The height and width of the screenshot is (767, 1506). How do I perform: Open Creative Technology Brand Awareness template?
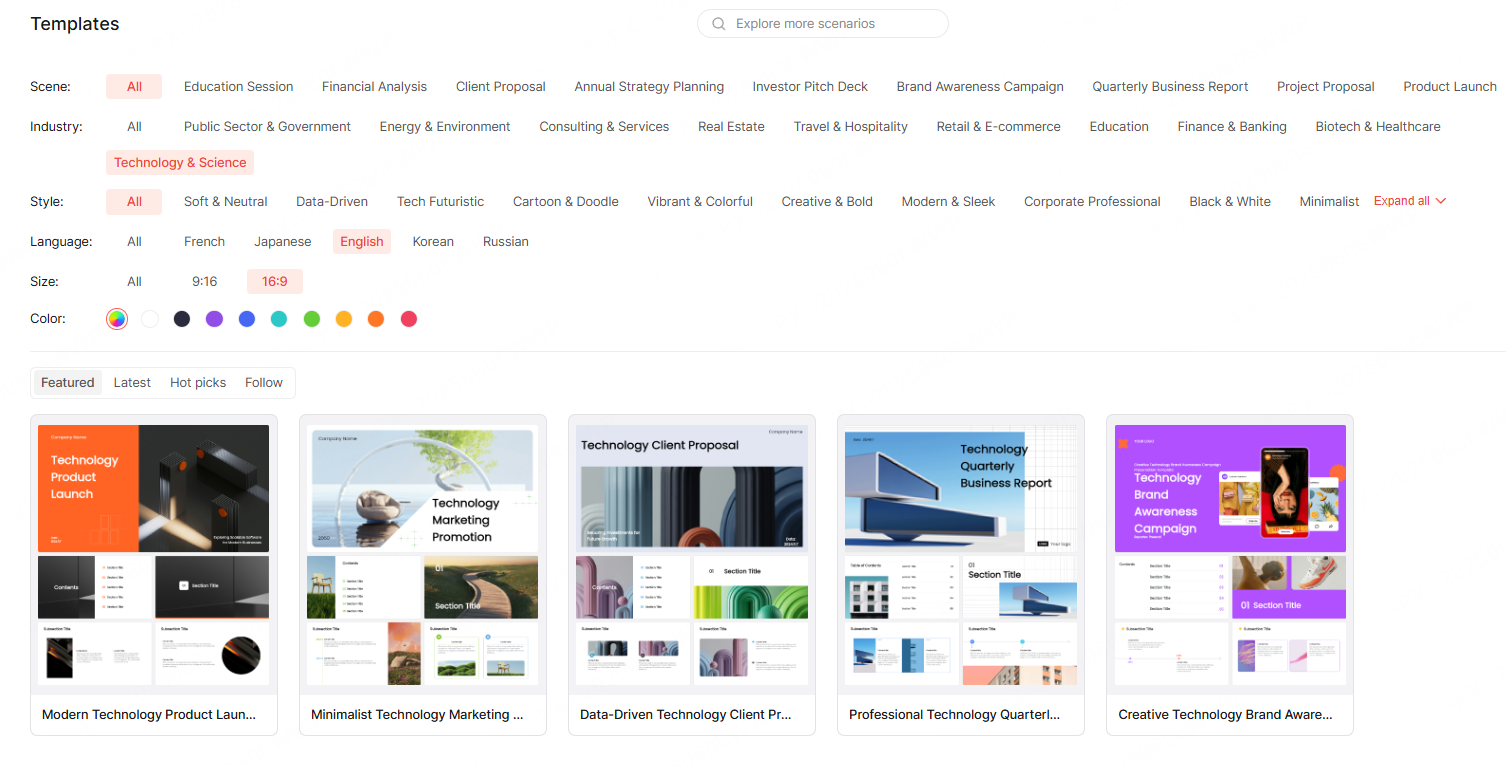click(1229, 555)
